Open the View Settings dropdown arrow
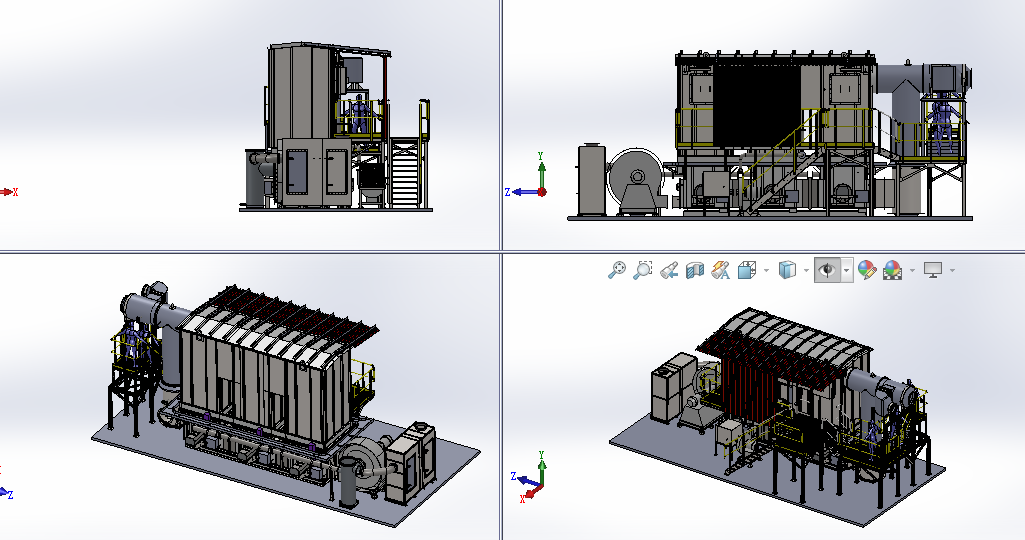The width and height of the screenshot is (1025, 540). coord(952,270)
